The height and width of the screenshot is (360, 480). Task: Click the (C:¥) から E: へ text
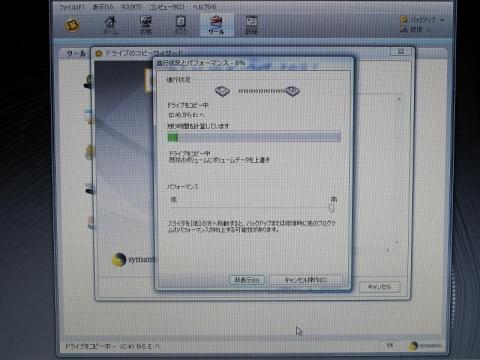pos(186,115)
